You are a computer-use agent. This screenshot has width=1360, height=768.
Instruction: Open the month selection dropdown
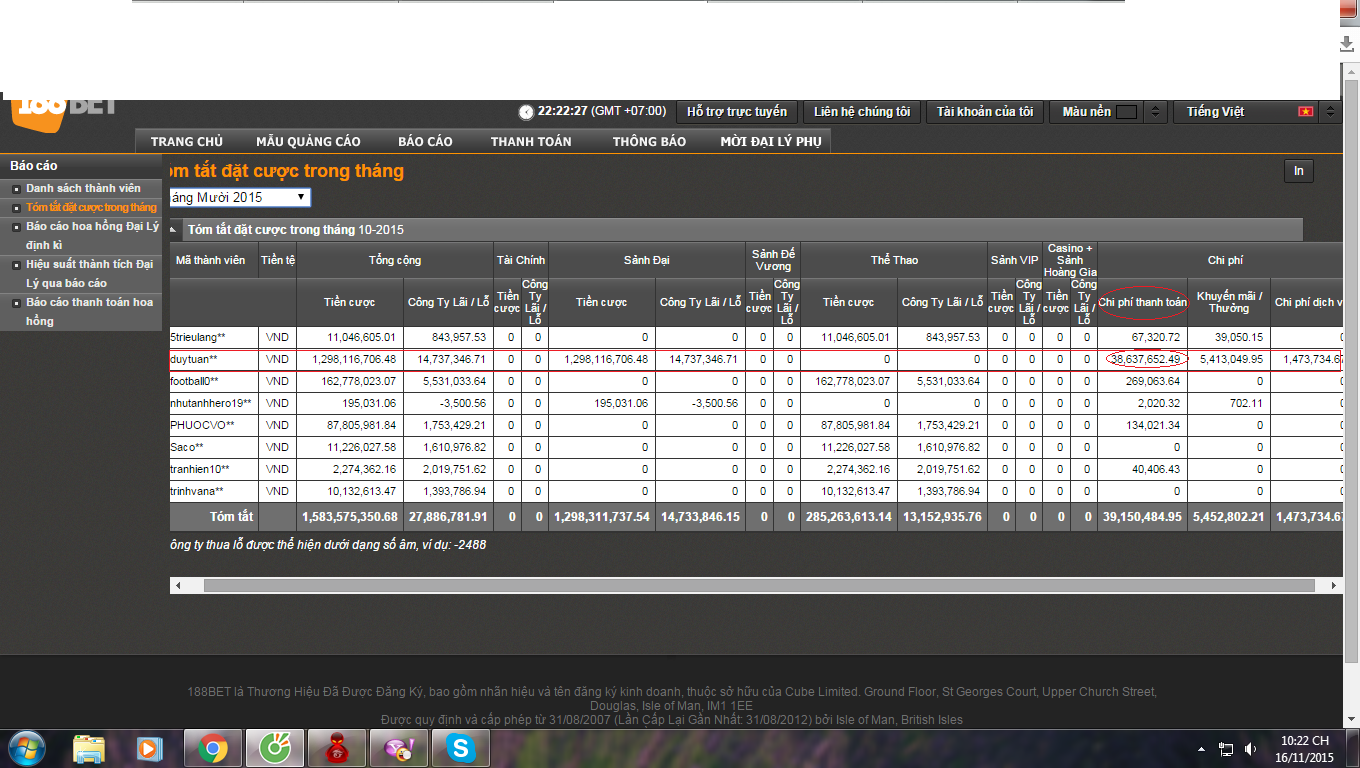tap(240, 198)
